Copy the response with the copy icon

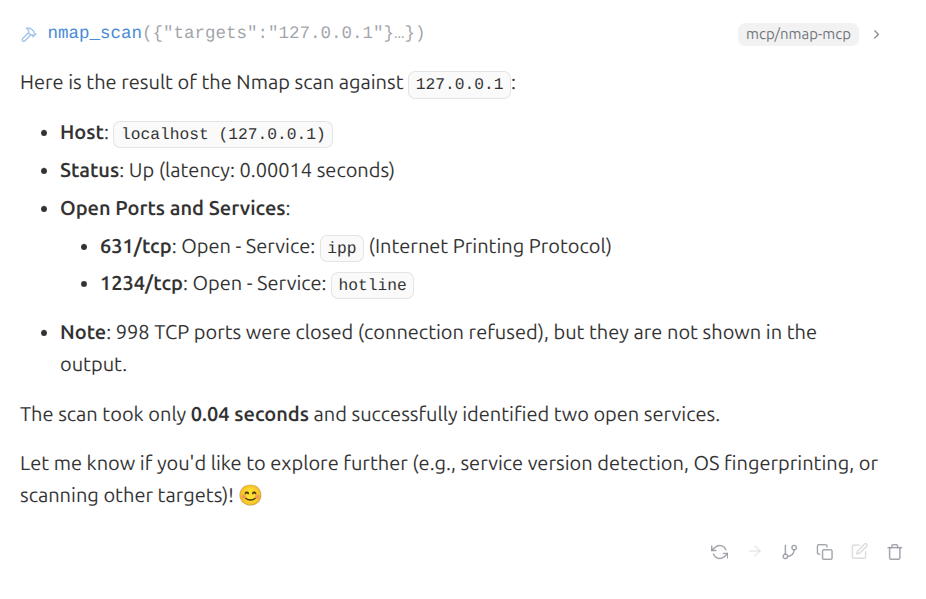(x=824, y=551)
